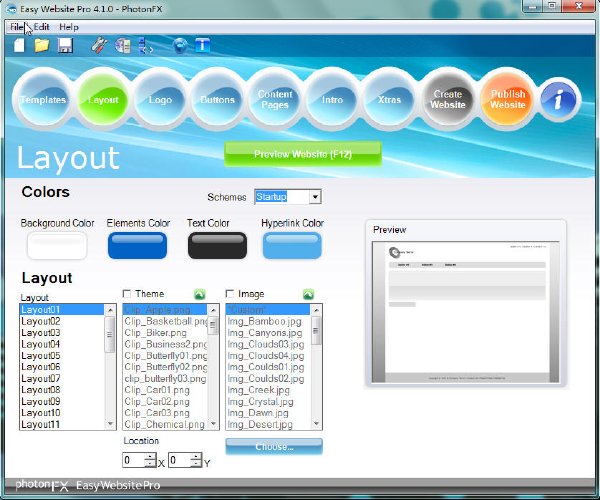
Task: Click the disc and page toolbar icon
Action: point(123,45)
